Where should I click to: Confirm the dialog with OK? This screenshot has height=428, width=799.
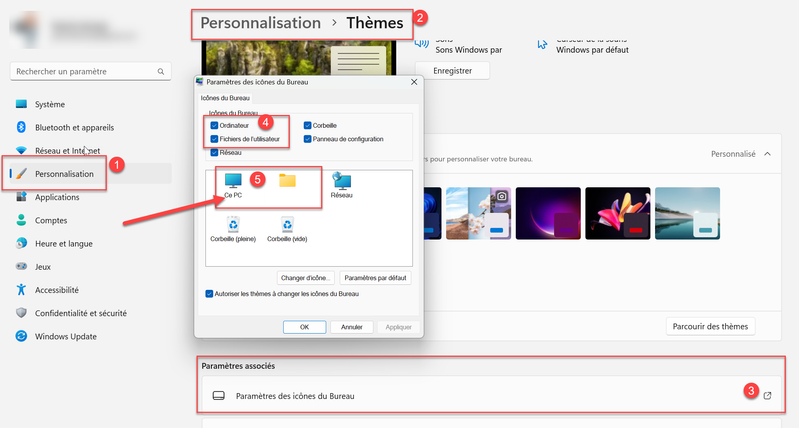coord(304,327)
